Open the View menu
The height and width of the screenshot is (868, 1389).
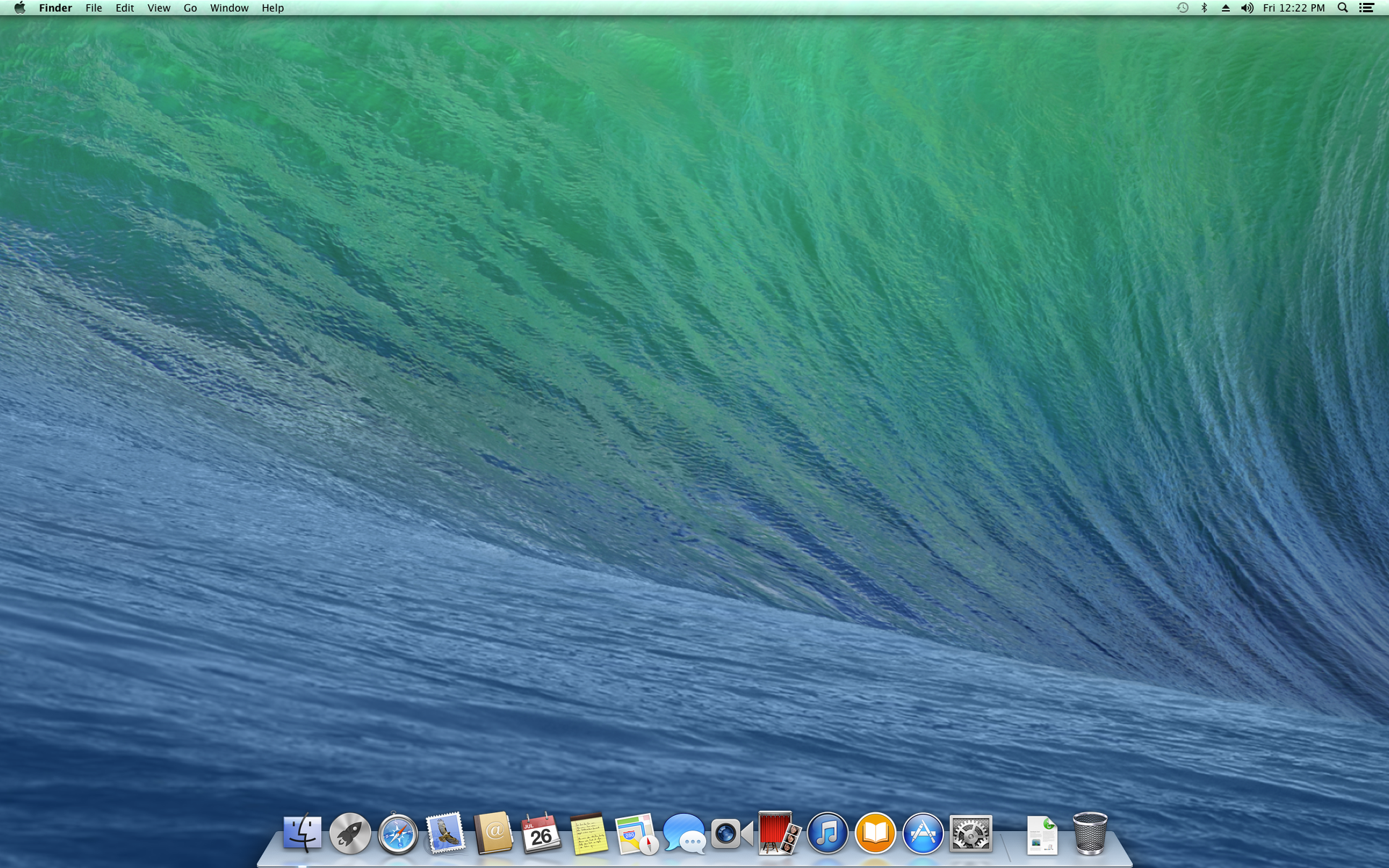[158, 8]
